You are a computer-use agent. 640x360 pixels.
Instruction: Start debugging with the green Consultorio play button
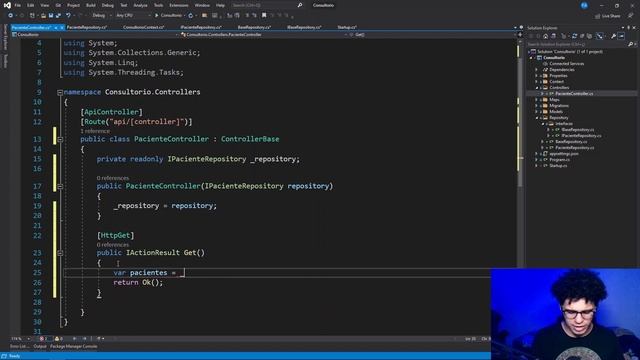(168, 16)
